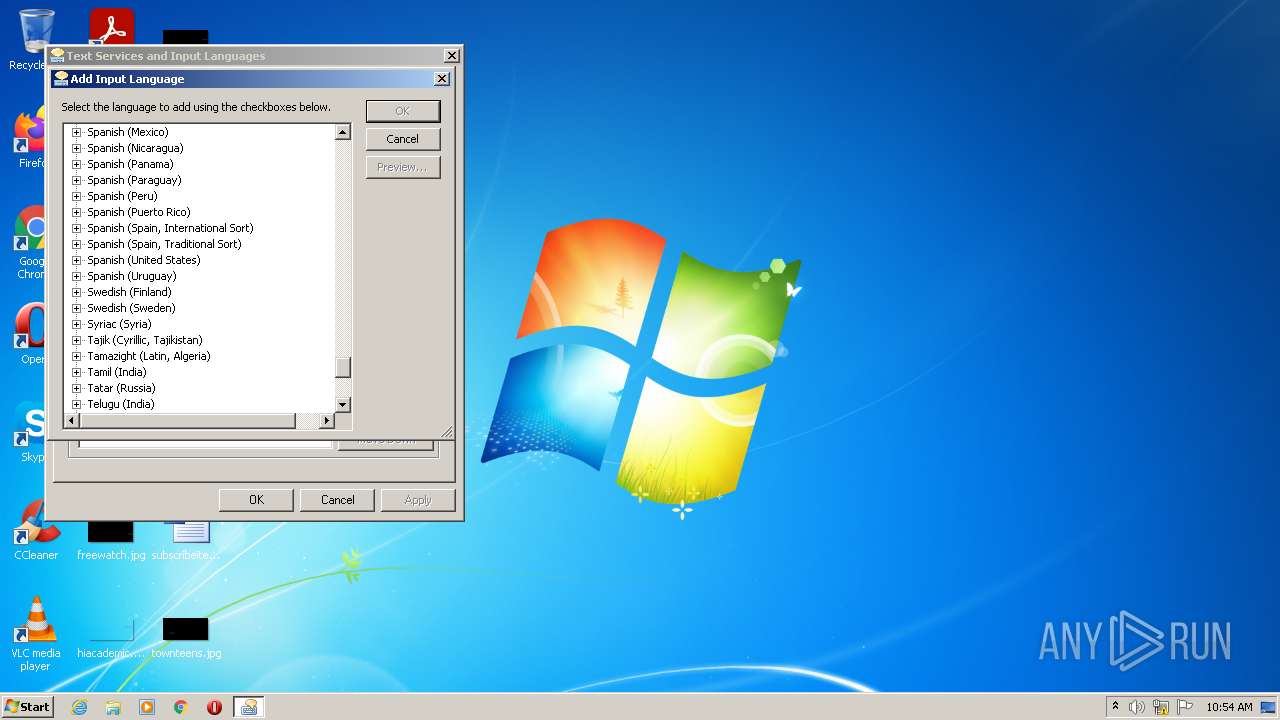Viewport: 1280px width, 720px height.
Task: Expand the Spanish (Paraguay) tree node
Action: (x=76, y=180)
